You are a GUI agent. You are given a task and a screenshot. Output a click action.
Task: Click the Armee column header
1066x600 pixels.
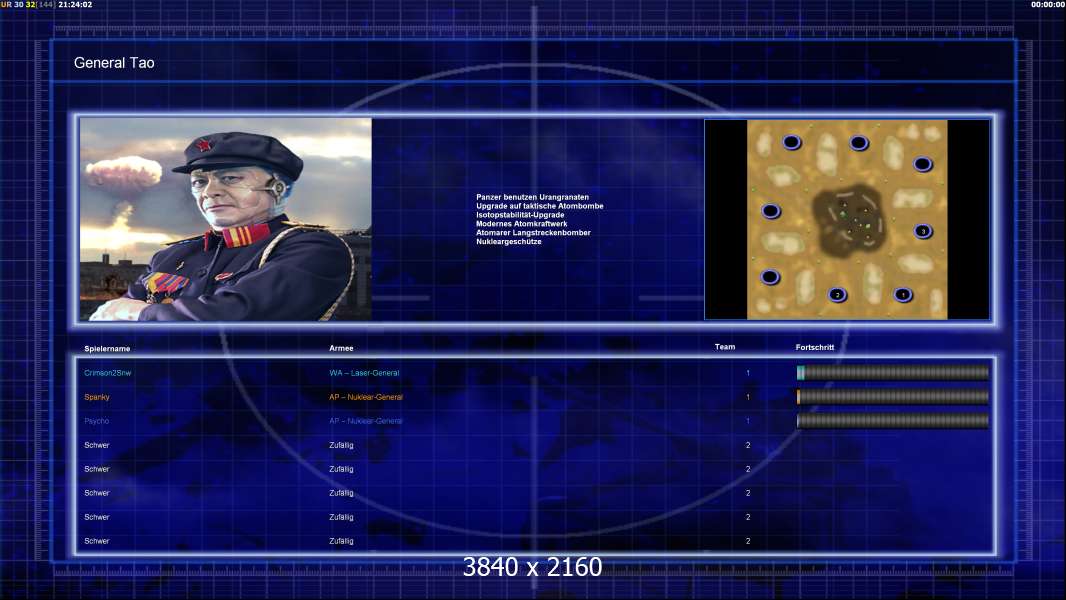[x=341, y=348]
